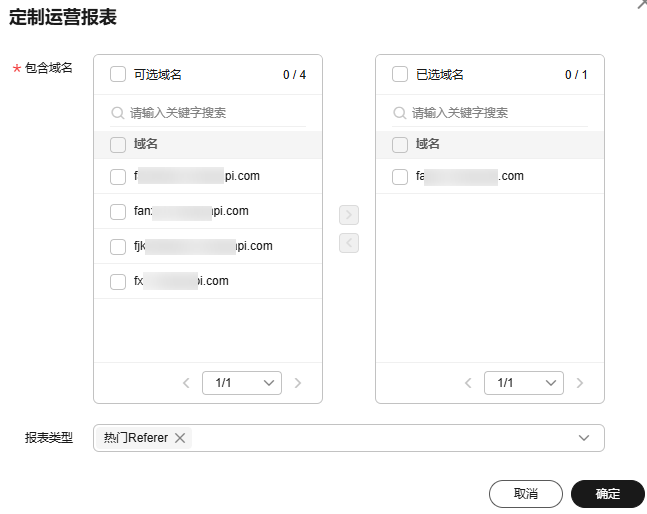This screenshot has width=647, height=514.
Task: Go to previous page in 已选域名 list
Action: click(x=468, y=383)
